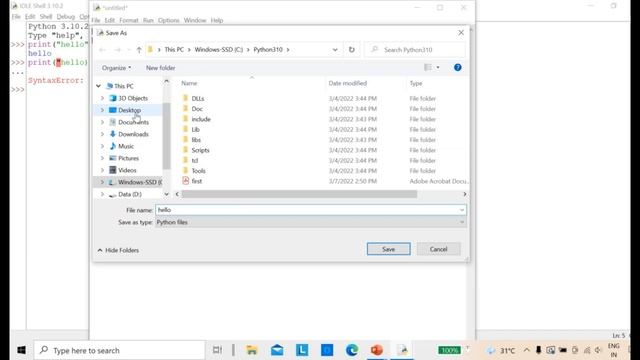Click the horizontal scrollbar in file list
The height and width of the screenshot is (360, 640).
pos(299,194)
